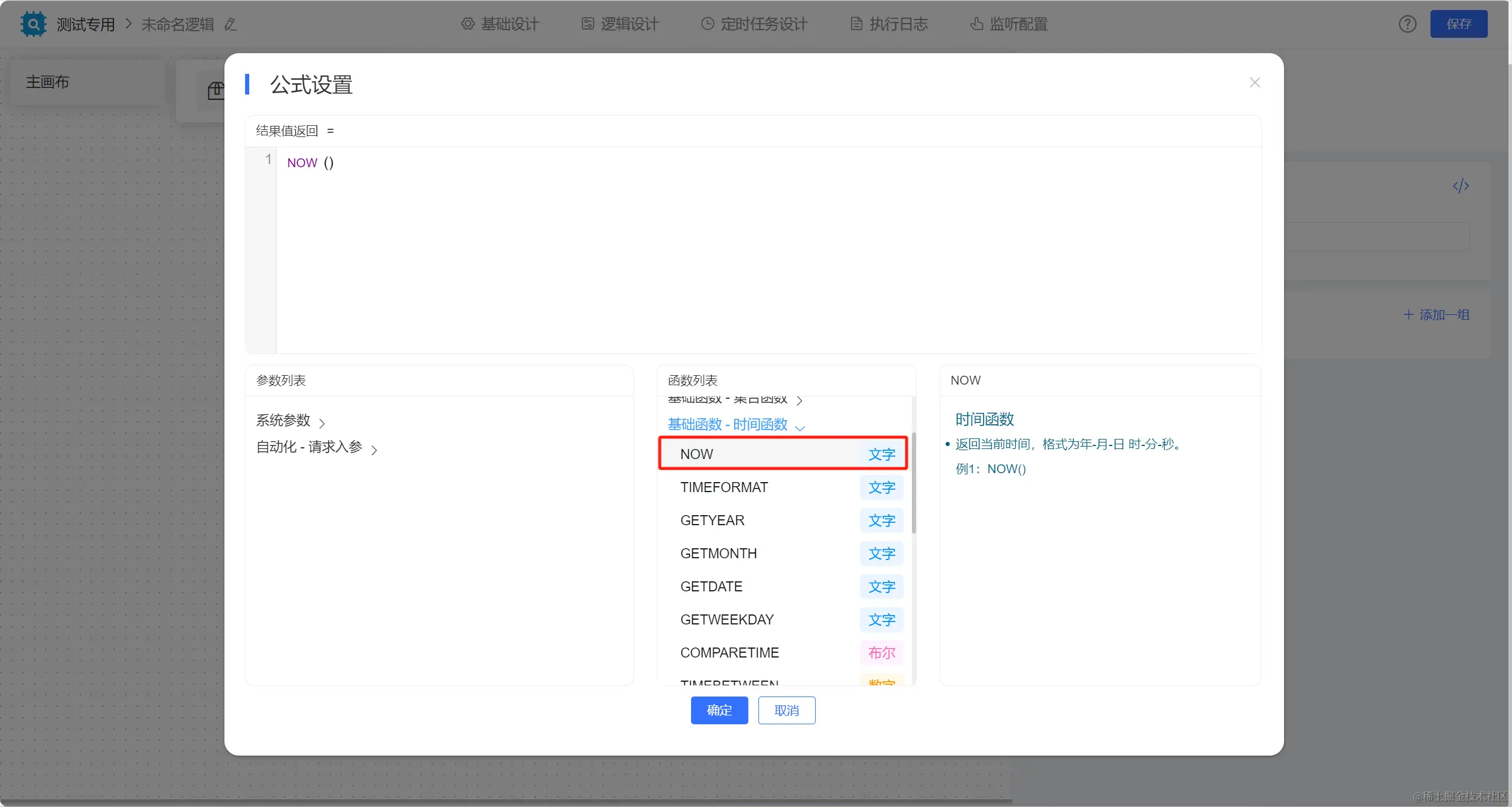
Task: Close the 公式设置 dialog with the X
Action: 1254,83
